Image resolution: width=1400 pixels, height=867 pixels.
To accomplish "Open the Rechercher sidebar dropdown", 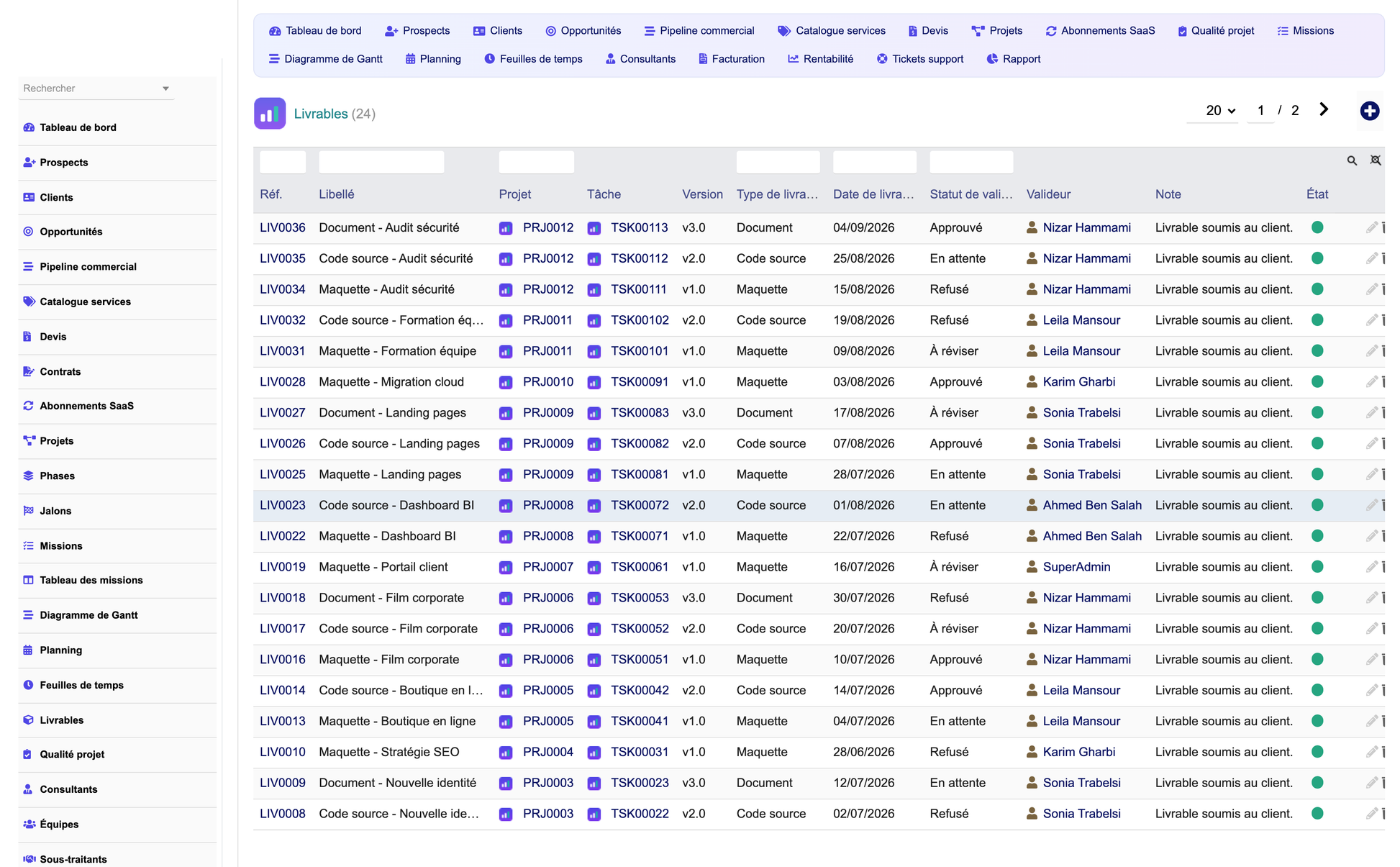I will [x=96, y=88].
